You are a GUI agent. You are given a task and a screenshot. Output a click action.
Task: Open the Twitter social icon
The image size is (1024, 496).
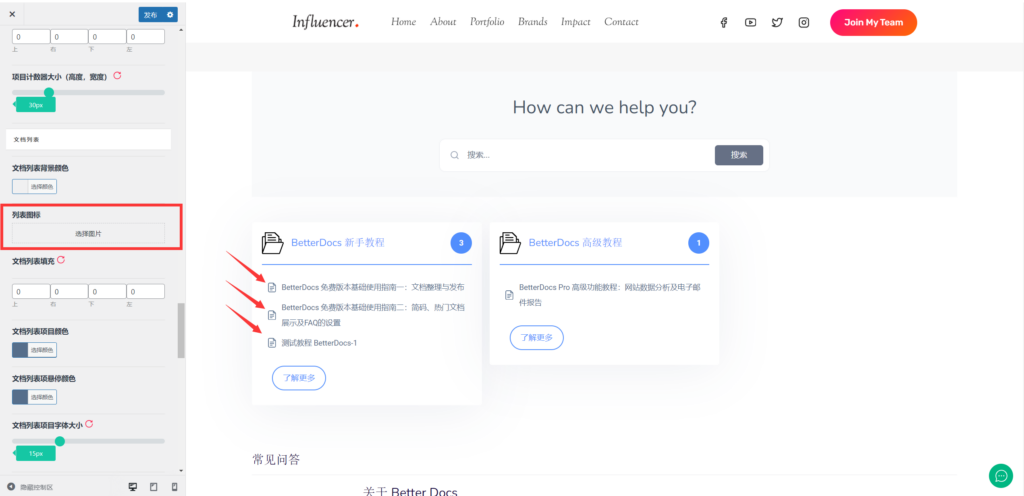pos(777,22)
